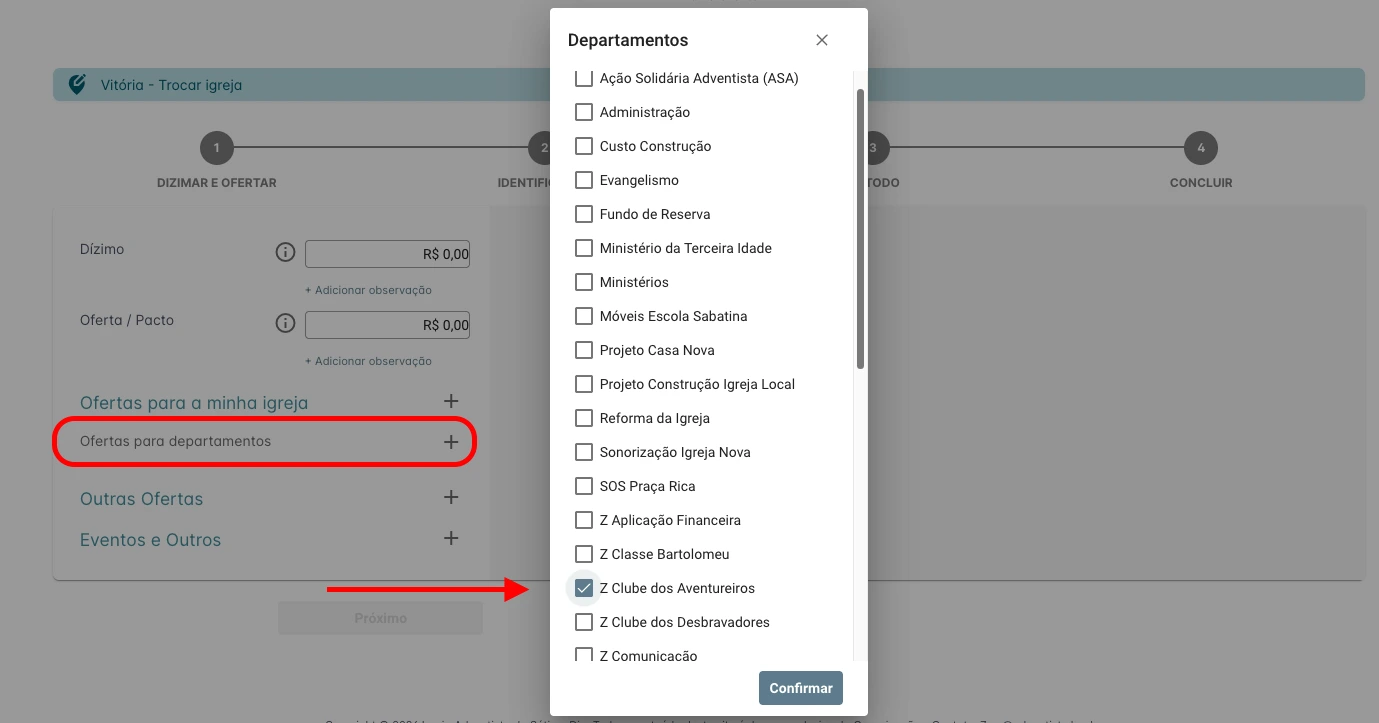Click the Dízimo info icon
This screenshot has height=723, width=1379.
pyautogui.click(x=285, y=252)
